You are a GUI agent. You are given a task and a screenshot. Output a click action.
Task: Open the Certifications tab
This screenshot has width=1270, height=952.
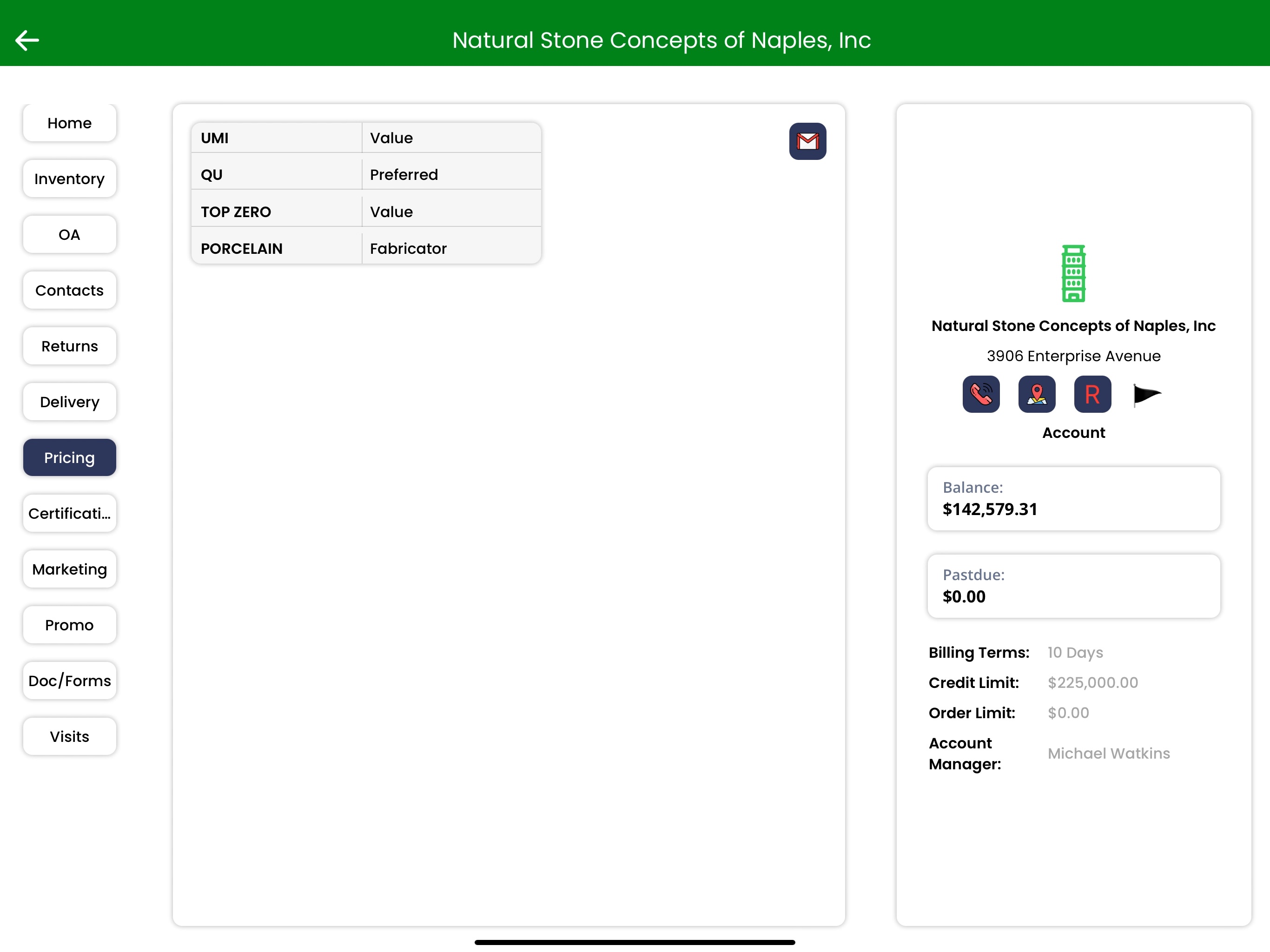point(69,513)
